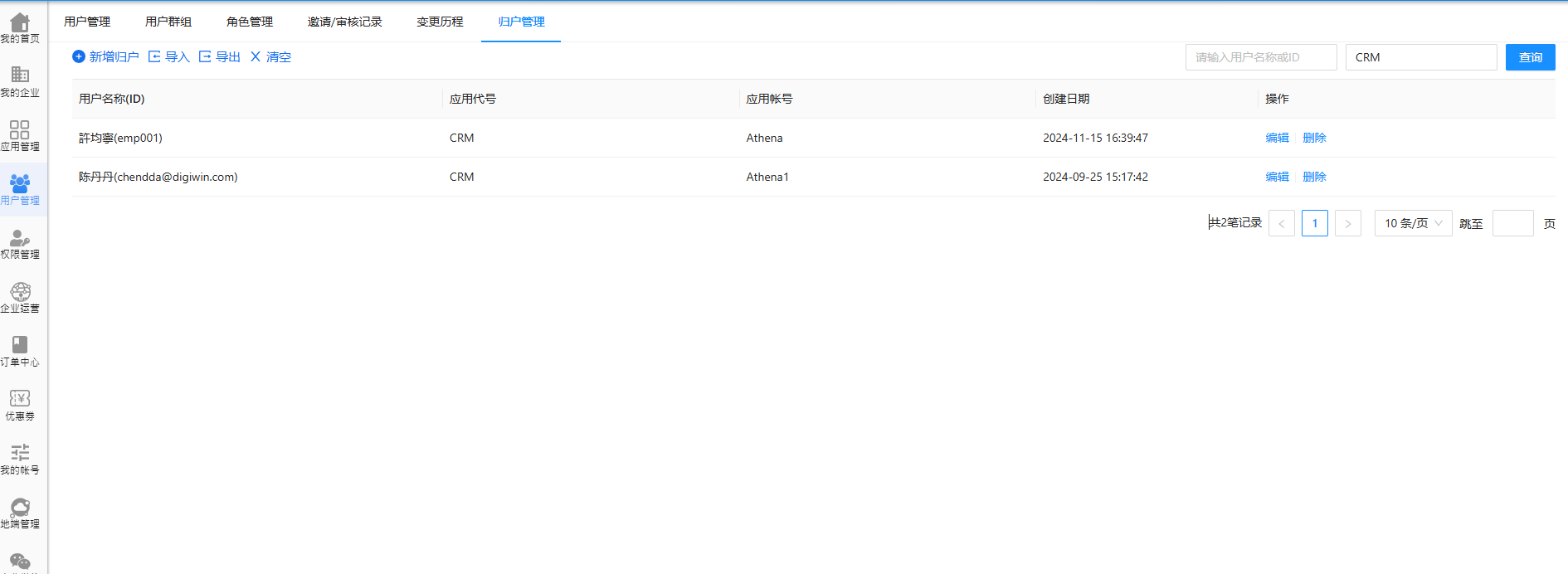Image resolution: width=1568 pixels, height=574 pixels.
Task: Click date 2024-09-25 15:17:42
Action: click(x=1095, y=177)
